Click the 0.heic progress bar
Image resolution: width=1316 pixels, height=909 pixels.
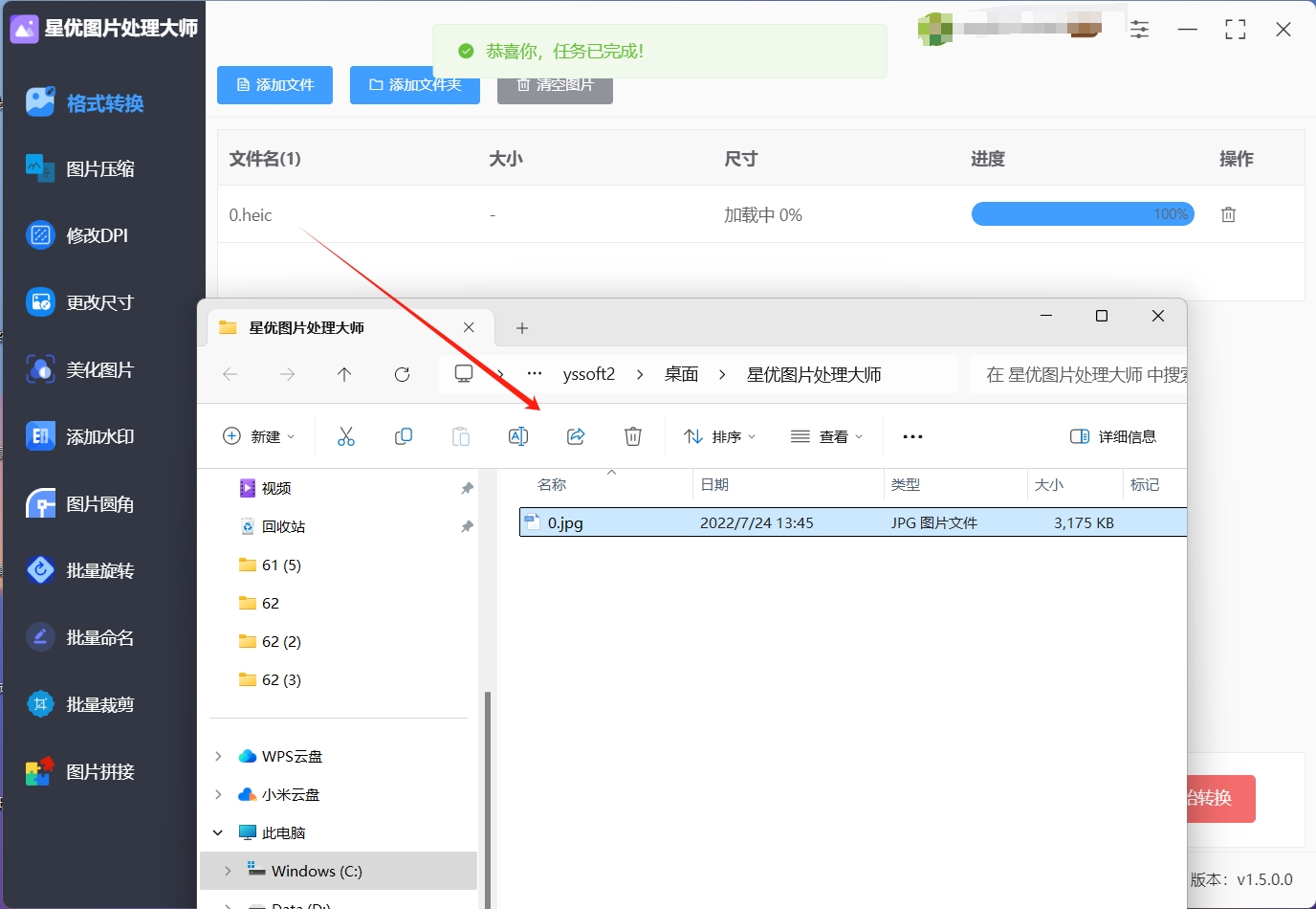pos(1083,214)
